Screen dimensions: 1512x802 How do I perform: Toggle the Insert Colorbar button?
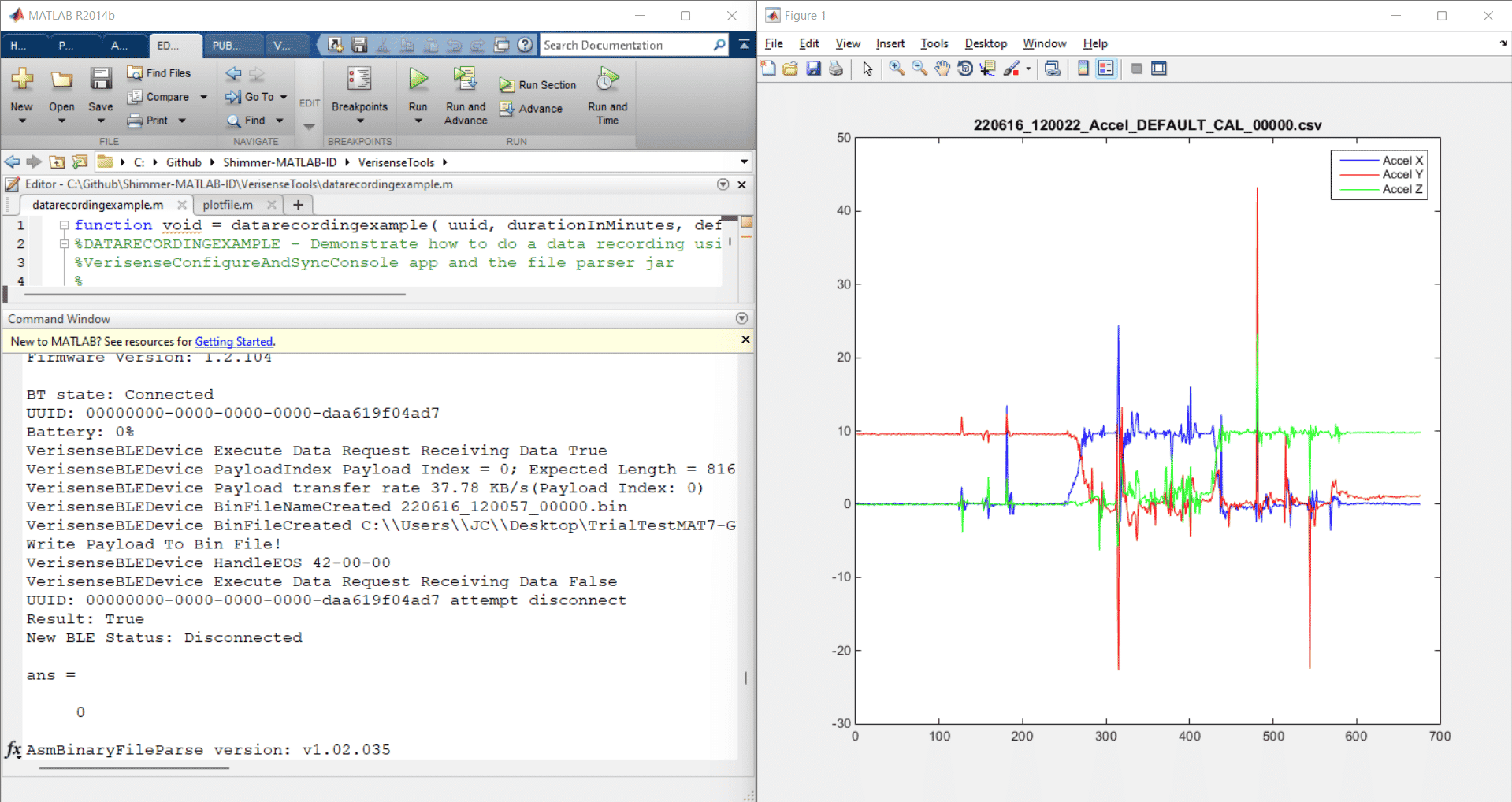coord(1083,69)
